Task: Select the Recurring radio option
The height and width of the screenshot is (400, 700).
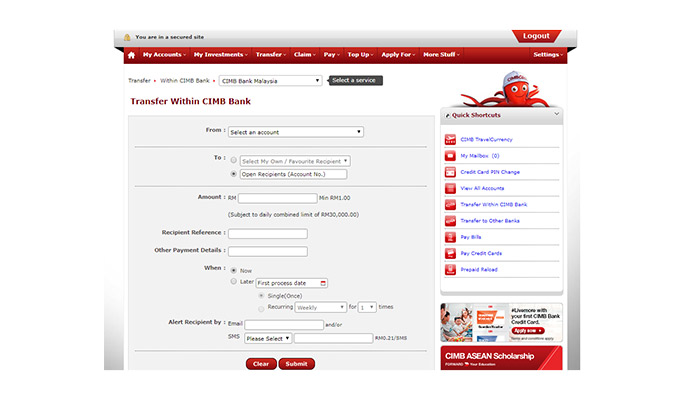Action: (x=261, y=308)
